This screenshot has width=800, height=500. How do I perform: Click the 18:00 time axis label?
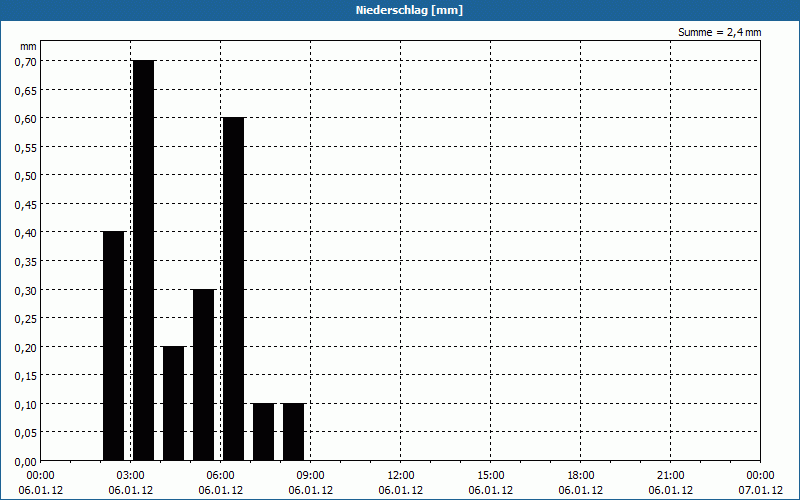pyautogui.click(x=581, y=475)
